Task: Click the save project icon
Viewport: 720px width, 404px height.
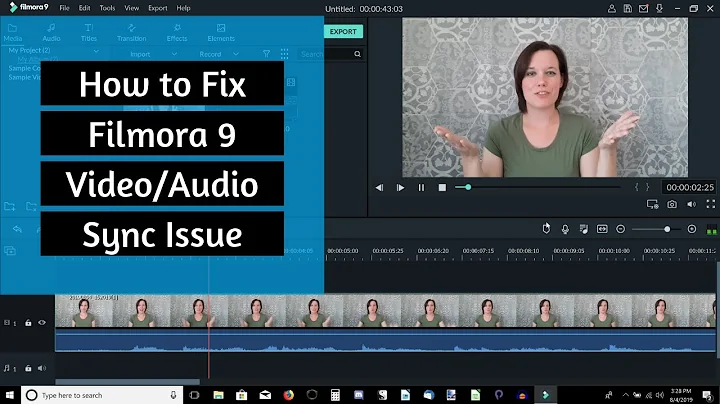Action: [628, 8]
